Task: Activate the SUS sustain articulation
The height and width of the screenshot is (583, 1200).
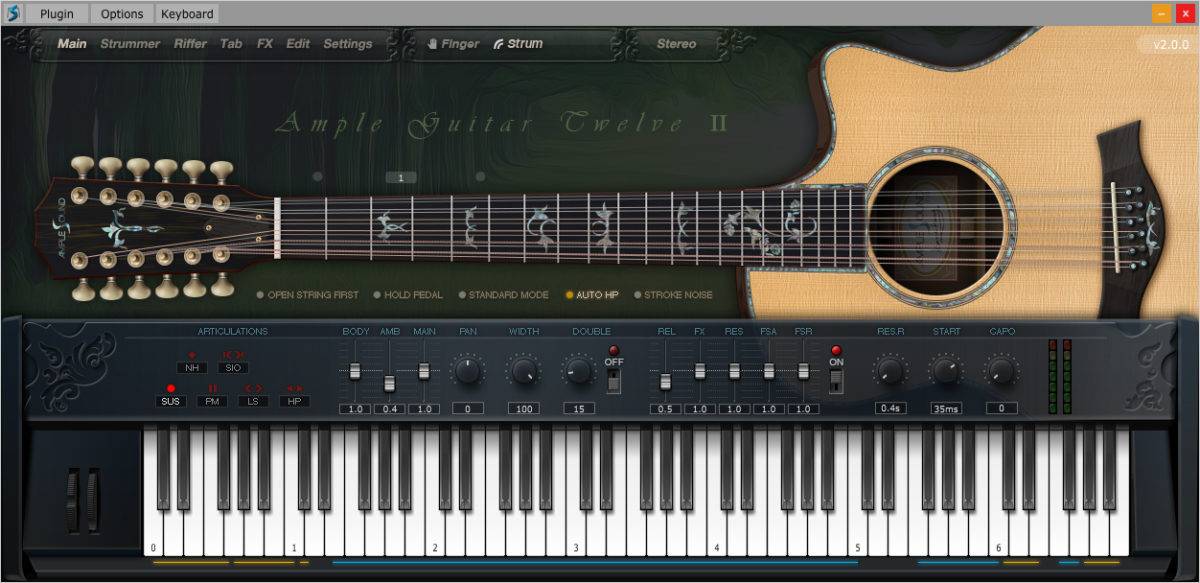Action: coord(171,401)
